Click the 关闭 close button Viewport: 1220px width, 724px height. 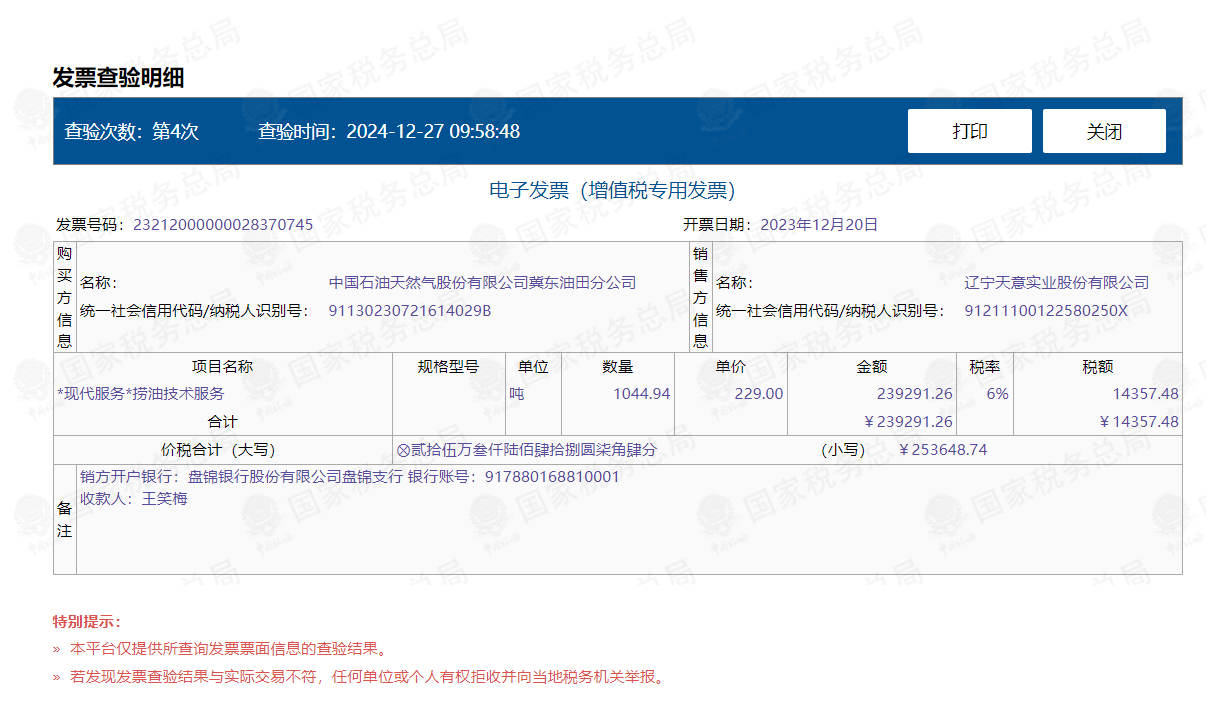[1104, 131]
